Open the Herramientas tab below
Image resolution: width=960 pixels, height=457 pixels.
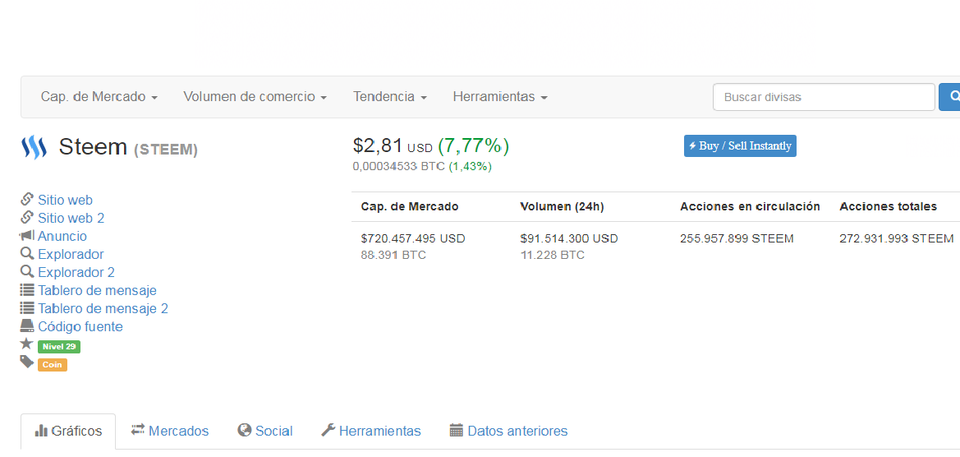(x=371, y=431)
